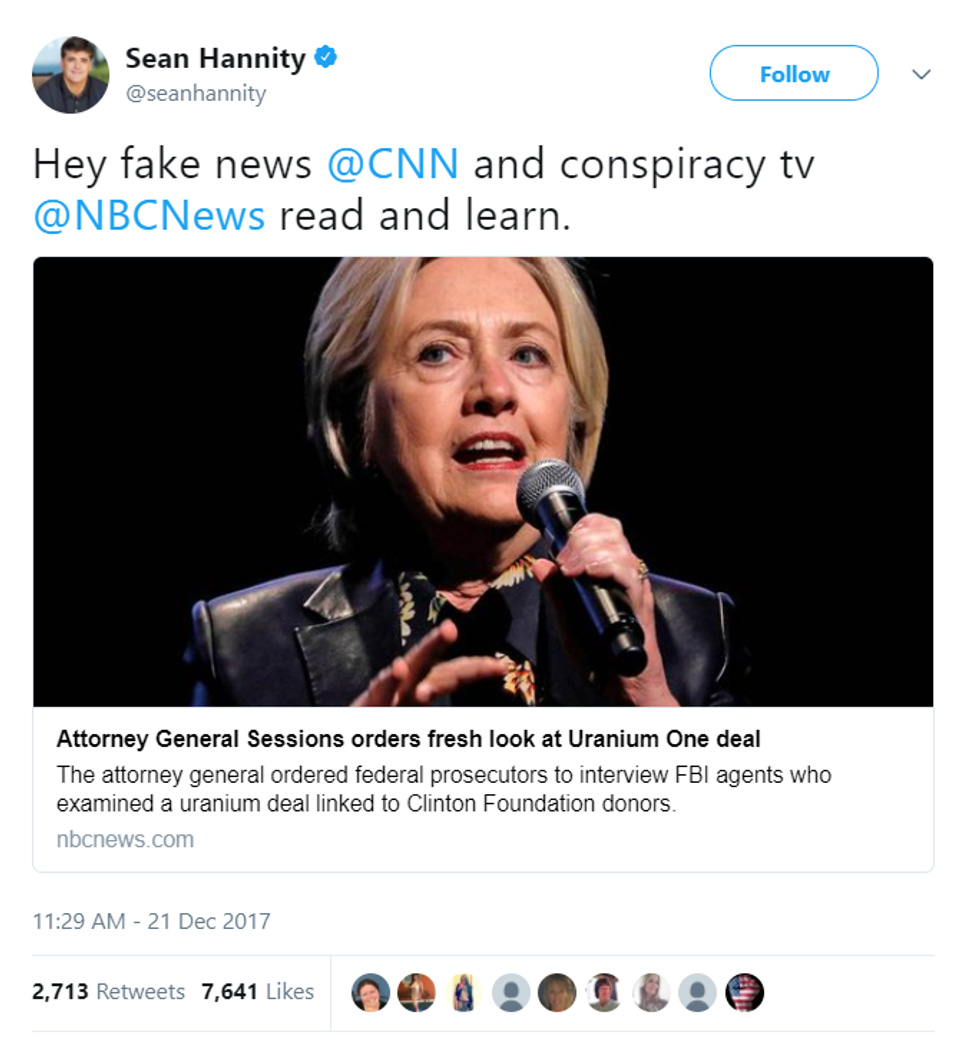The image size is (980, 1043).
Task: Open the @seanhannity handle
Action: [196, 93]
